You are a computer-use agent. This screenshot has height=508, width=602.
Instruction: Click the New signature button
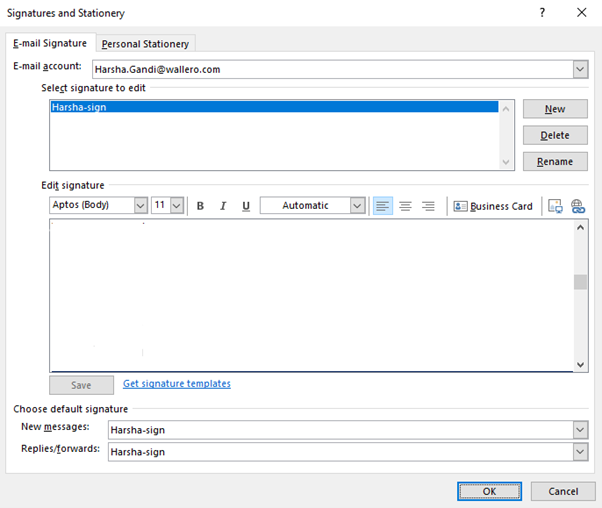tap(555, 109)
